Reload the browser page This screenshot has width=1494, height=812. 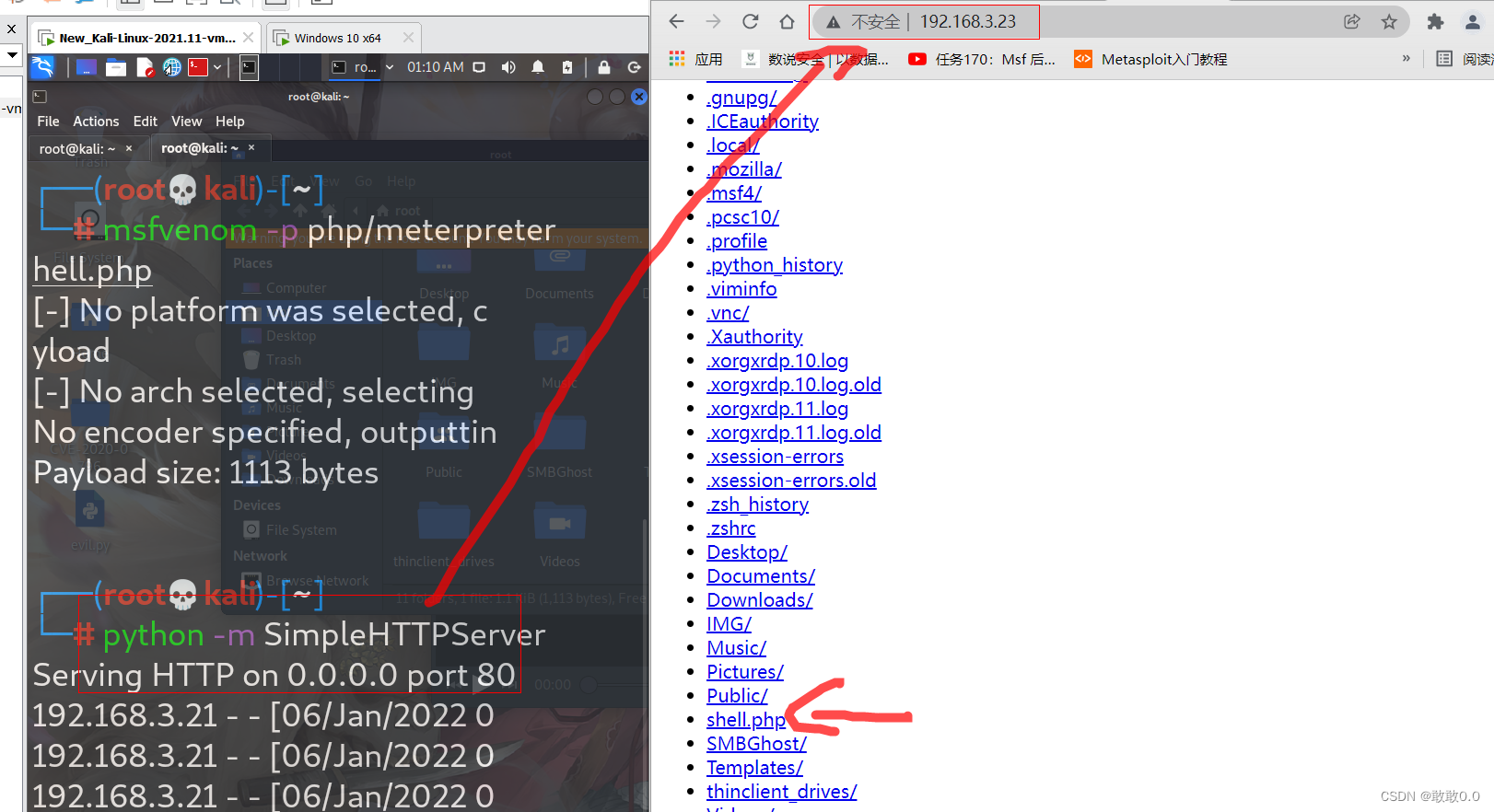(x=751, y=21)
